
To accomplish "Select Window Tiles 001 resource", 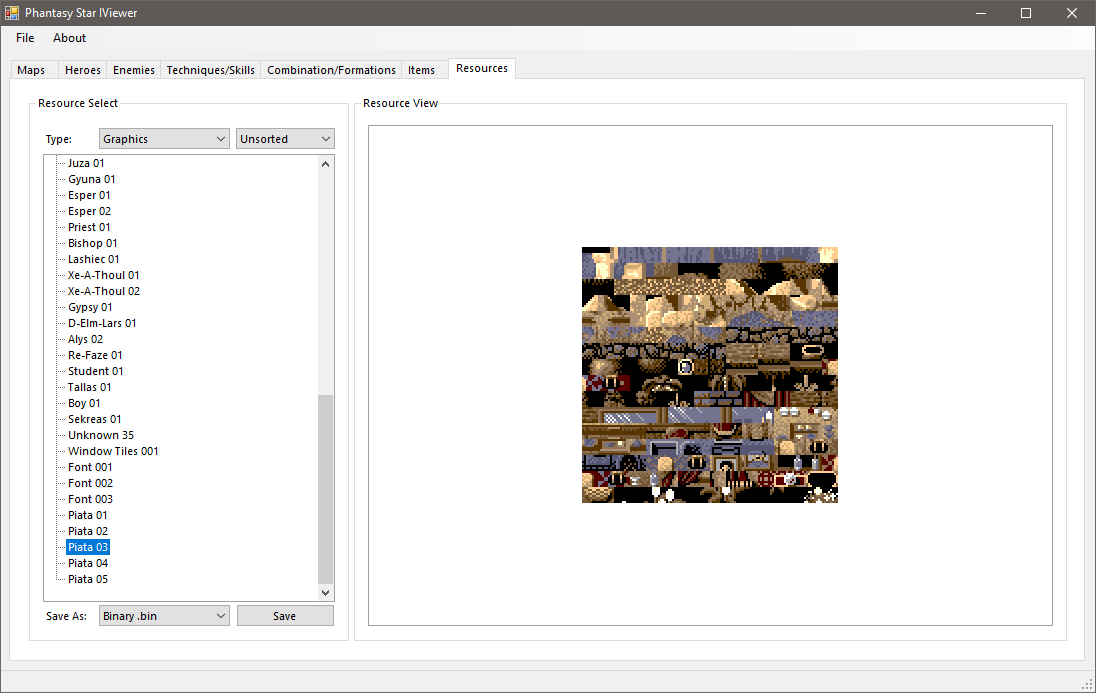I will coord(113,451).
